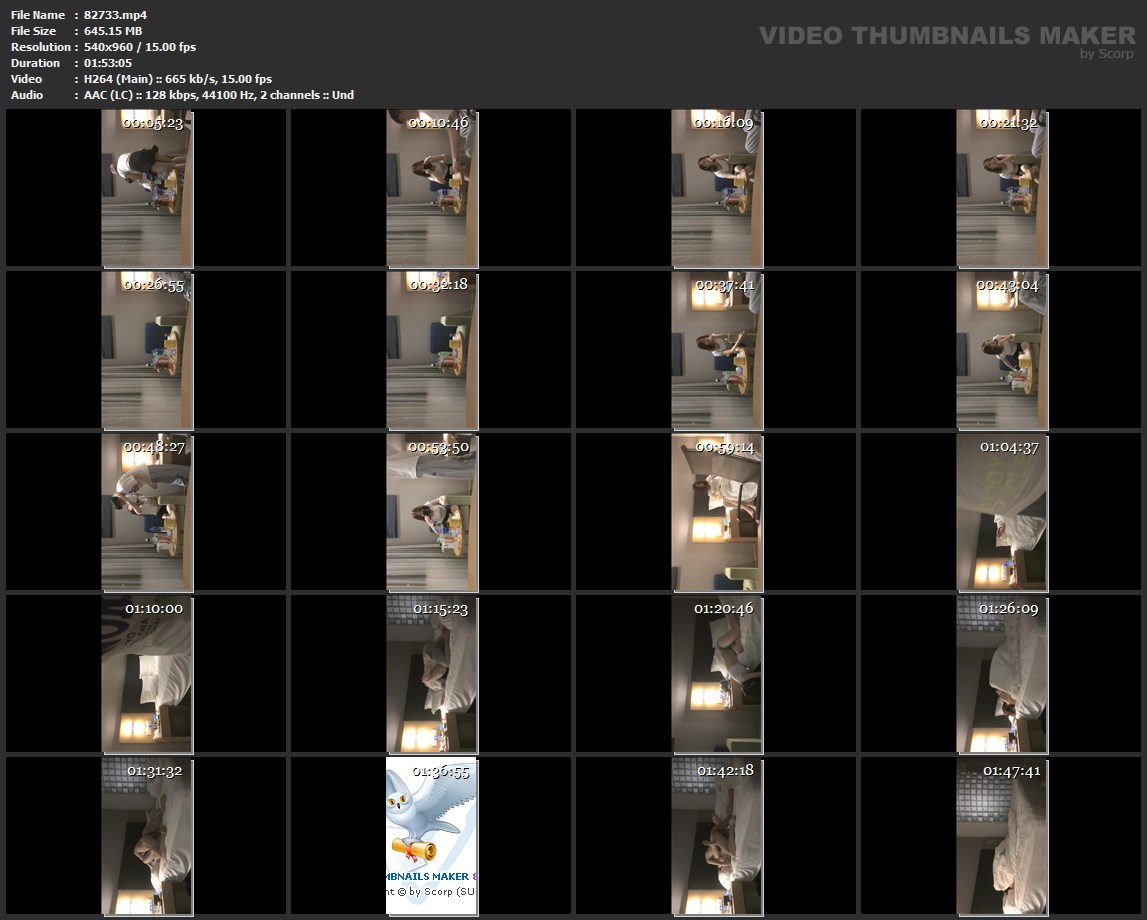Click the AAC audio info line
1147x920 pixels.
tap(219, 95)
